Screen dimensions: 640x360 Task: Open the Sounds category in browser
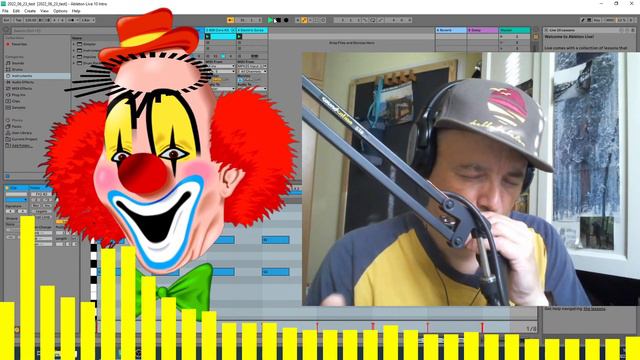tap(18, 63)
